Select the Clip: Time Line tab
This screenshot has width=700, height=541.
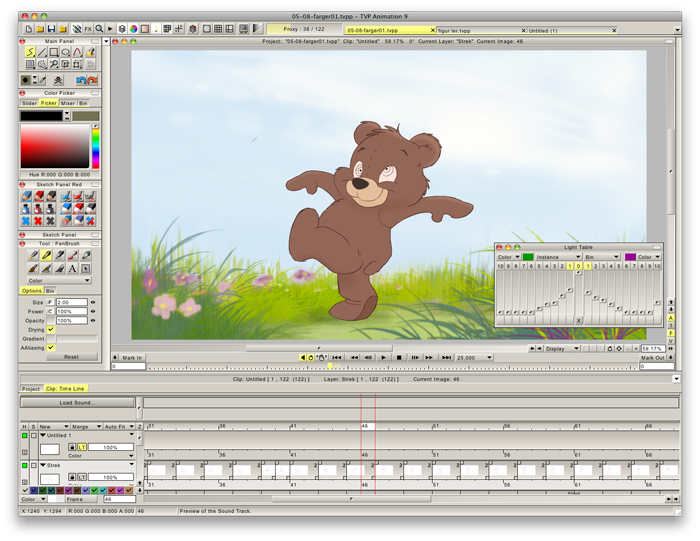65,389
